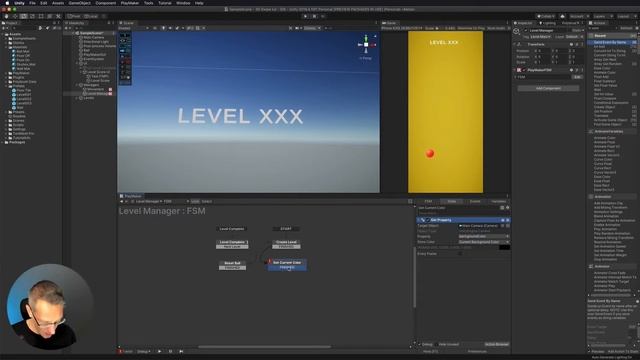Click the red ball in Game view

(x=430, y=153)
